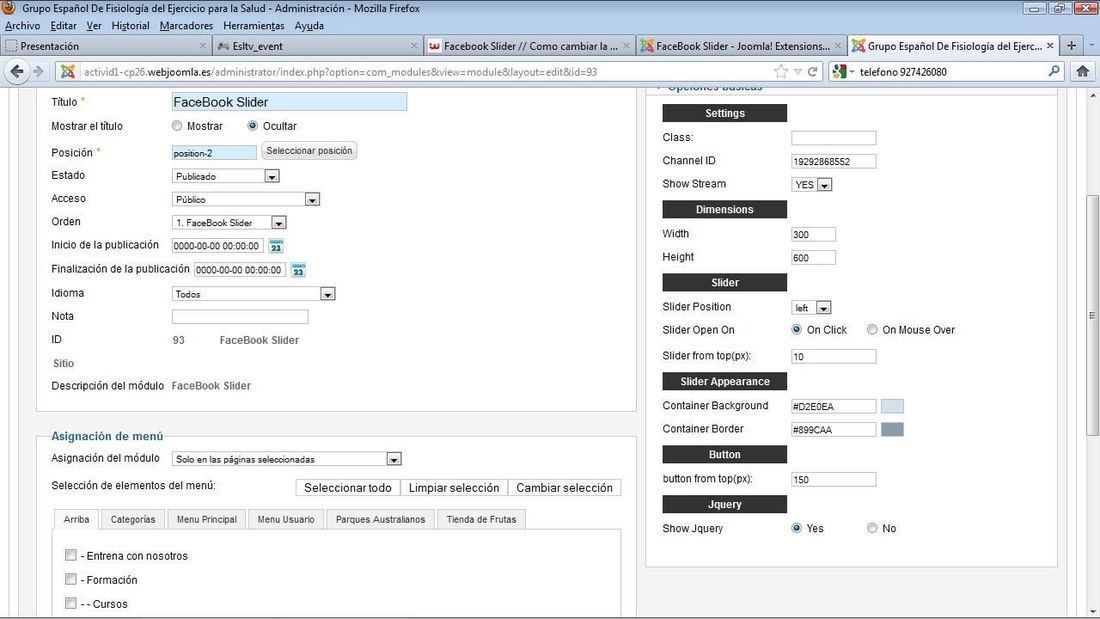This screenshot has width=1100, height=619.
Task: Click the Nota input field
Action: click(240, 317)
